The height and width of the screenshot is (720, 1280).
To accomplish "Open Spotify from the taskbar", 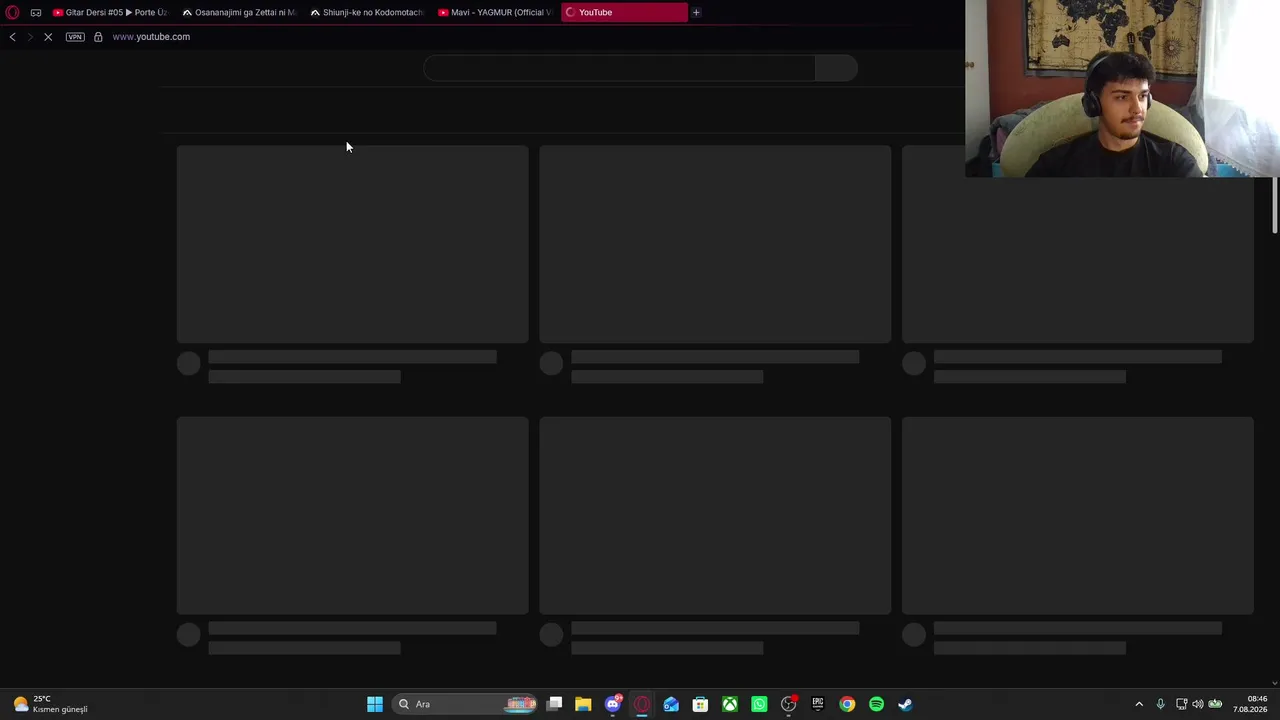I will tap(876, 704).
